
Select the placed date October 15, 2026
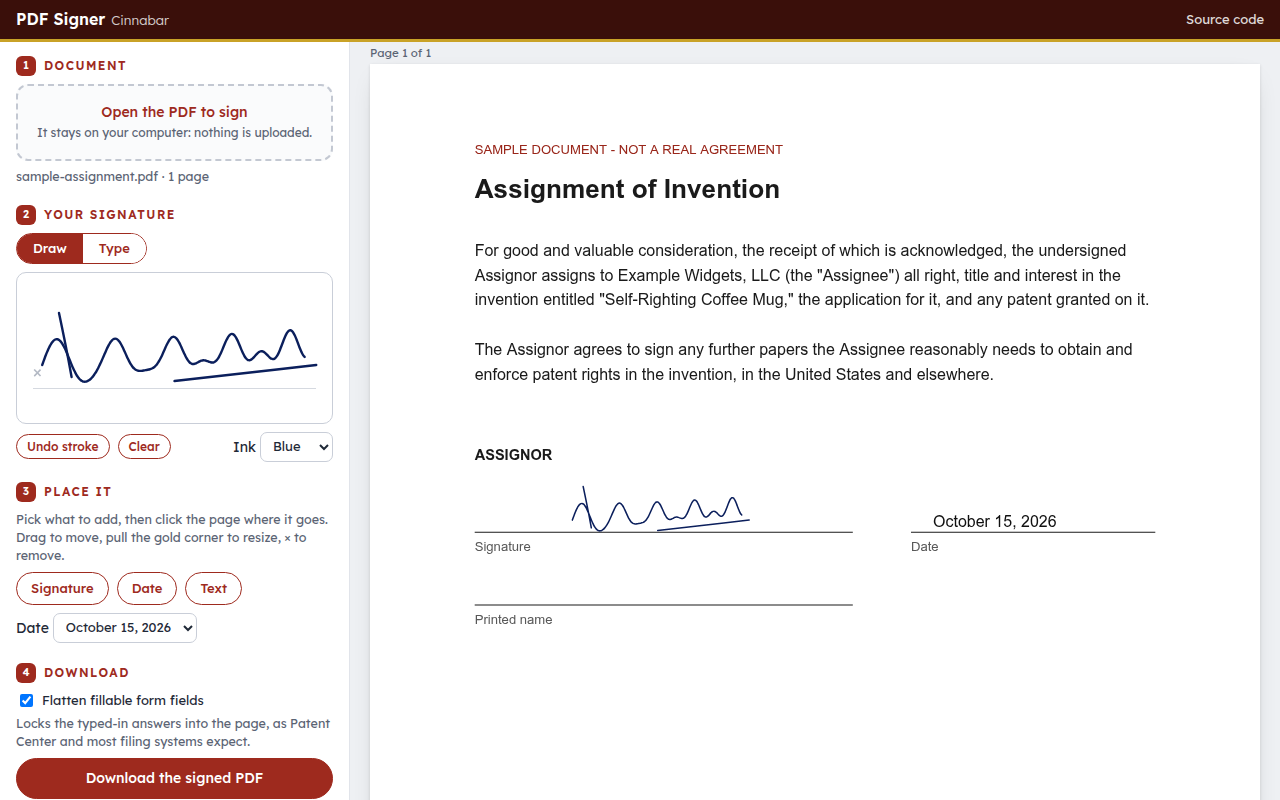point(994,521)
